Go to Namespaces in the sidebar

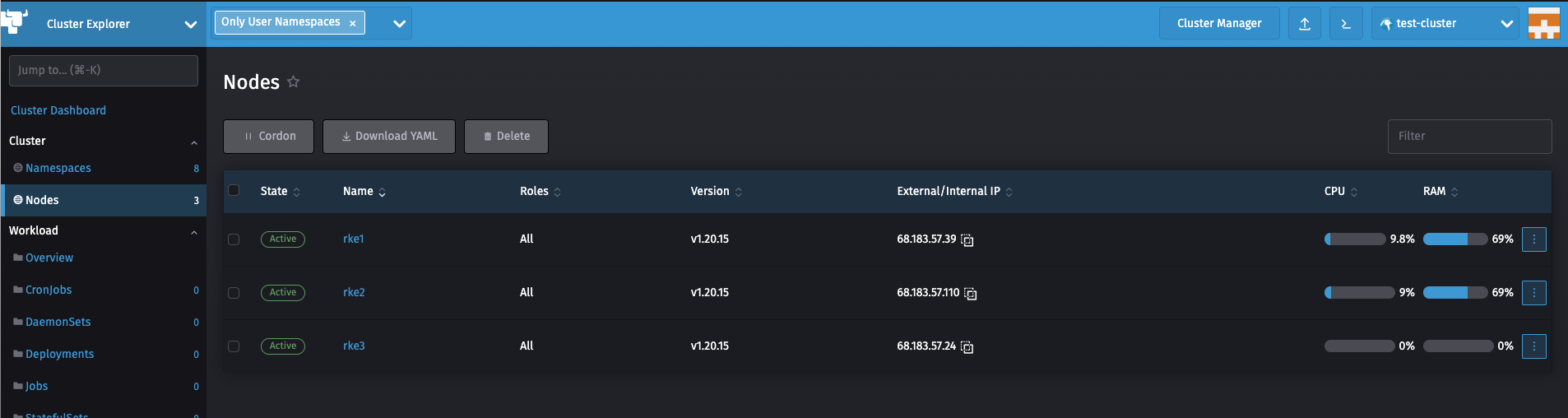point(58,168)
